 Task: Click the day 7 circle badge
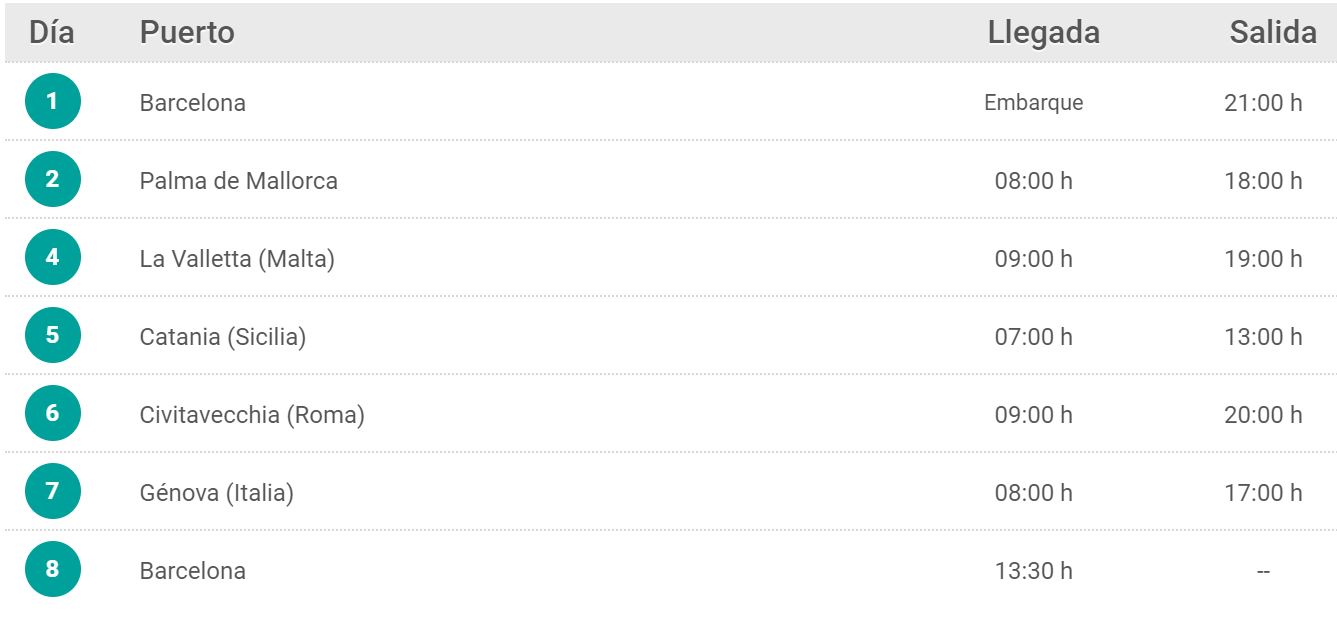point(53,491)
